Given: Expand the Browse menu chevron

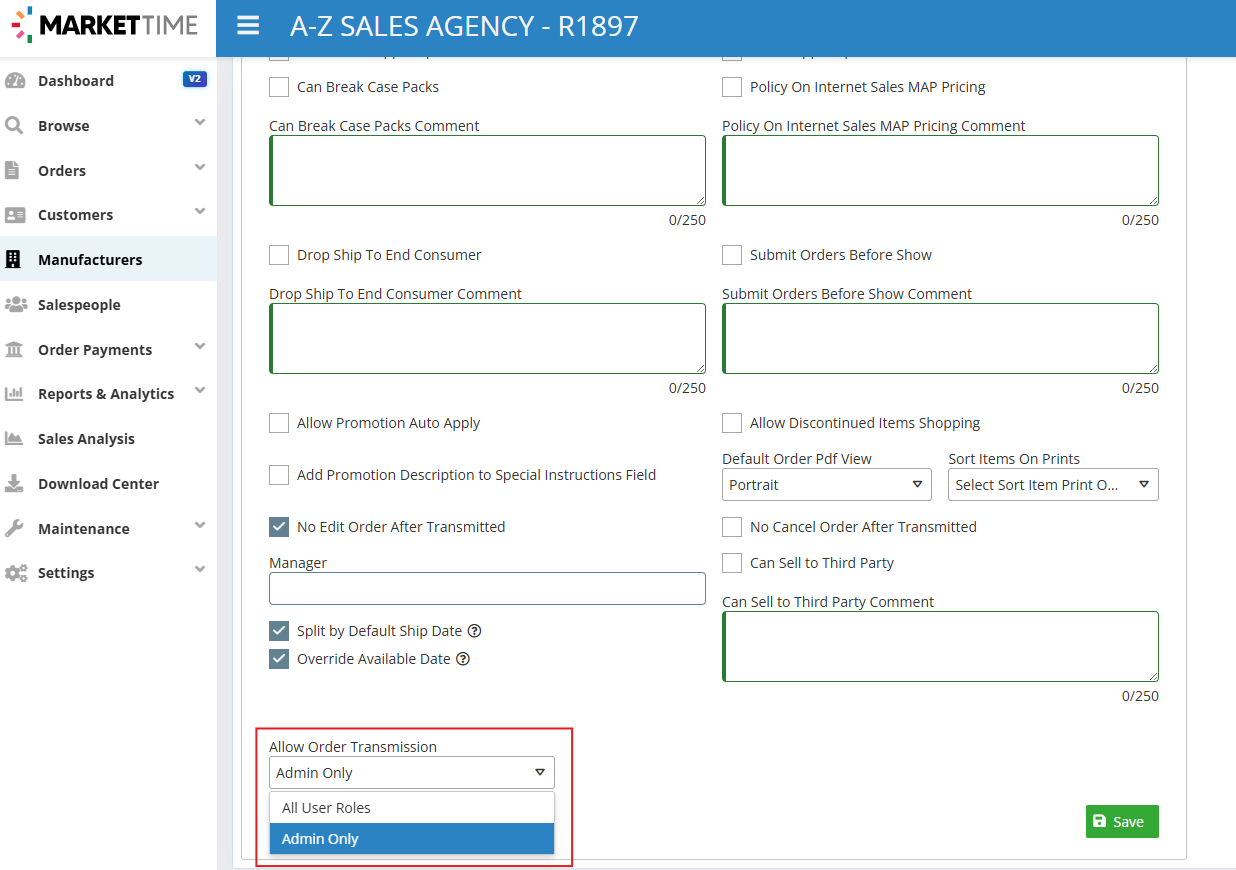Looking at the screenshot, I should pos(200,123).
